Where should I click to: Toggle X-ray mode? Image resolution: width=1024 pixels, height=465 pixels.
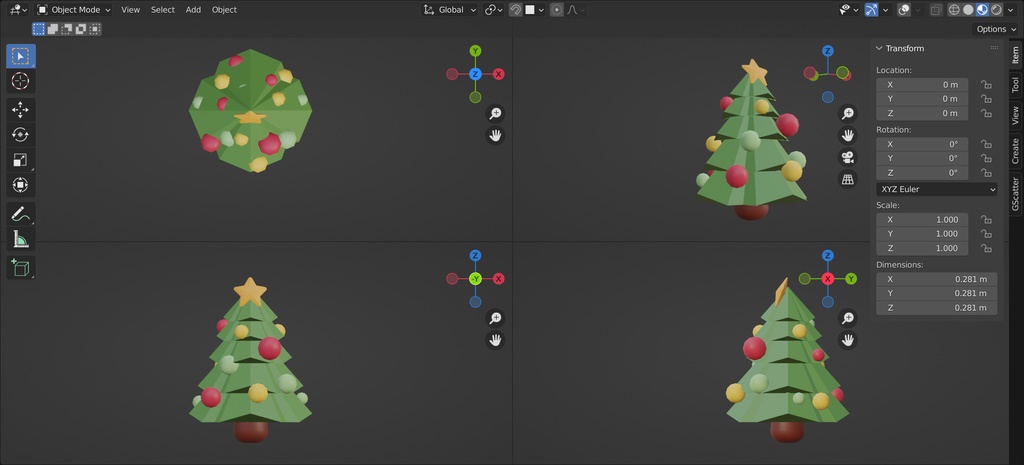coord(936,10)
